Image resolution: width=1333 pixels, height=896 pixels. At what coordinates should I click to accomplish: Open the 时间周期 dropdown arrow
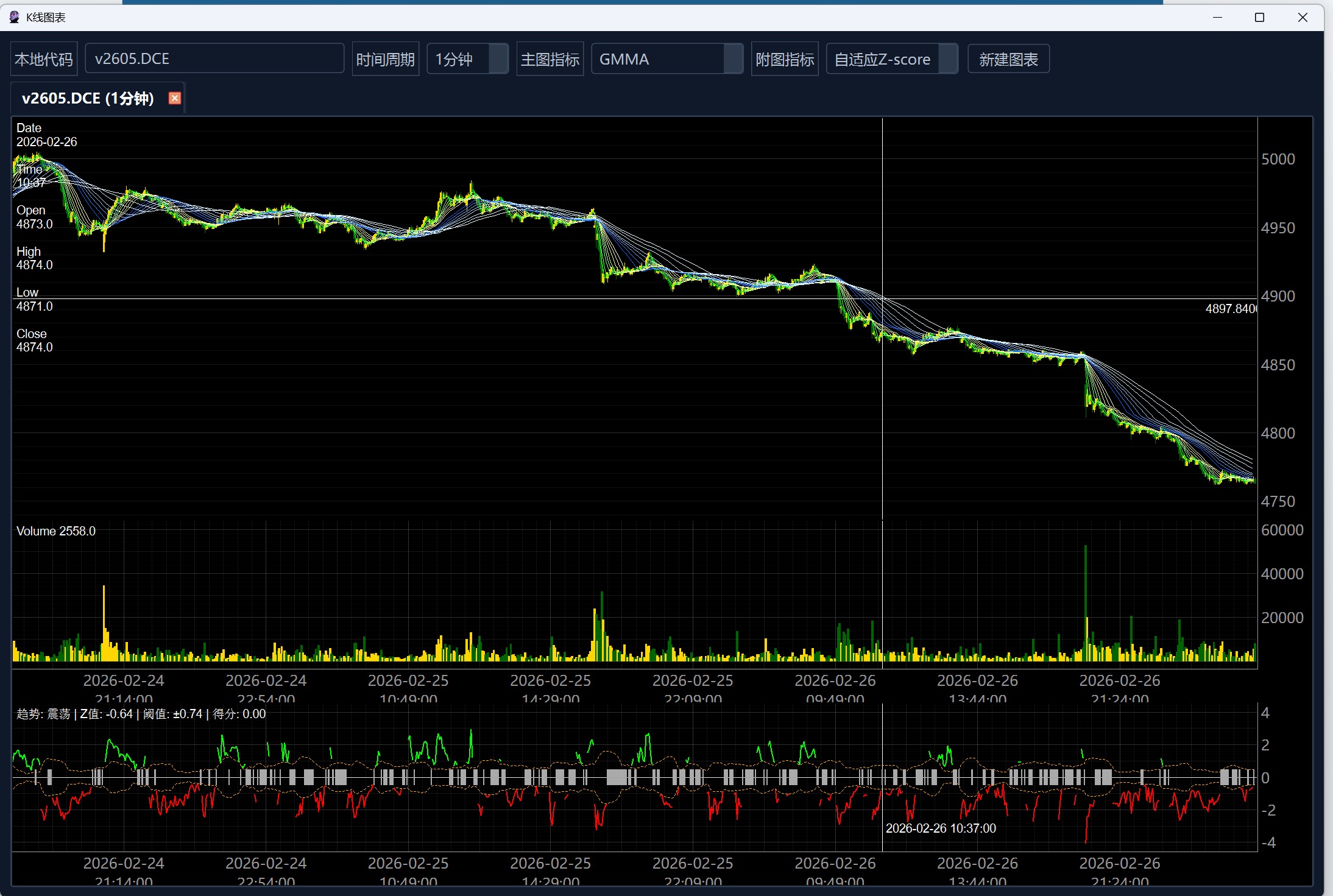(498, 59)
